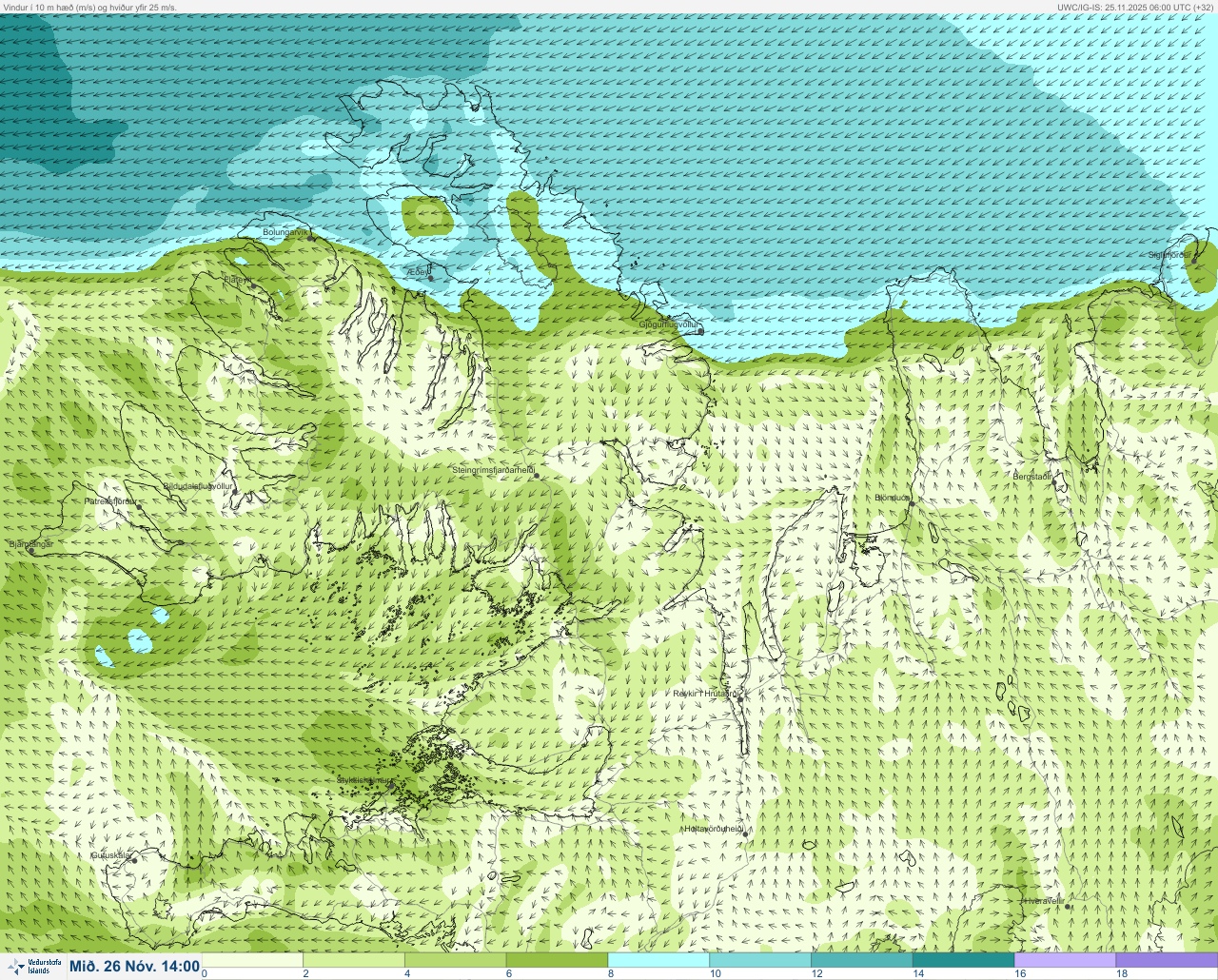Click the Veðurstofa Íslands logo

tap(33, 967)
